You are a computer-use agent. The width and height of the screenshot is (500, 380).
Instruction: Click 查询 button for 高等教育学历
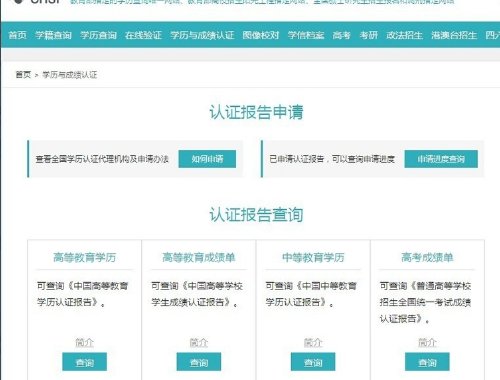pyautogui.click(x=85, y=362)
